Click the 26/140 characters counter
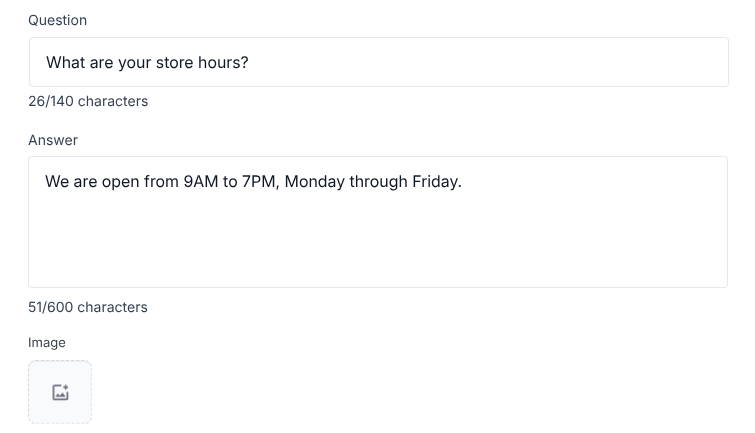This screenshot has width=755, height=433. (x=88, y=101)
